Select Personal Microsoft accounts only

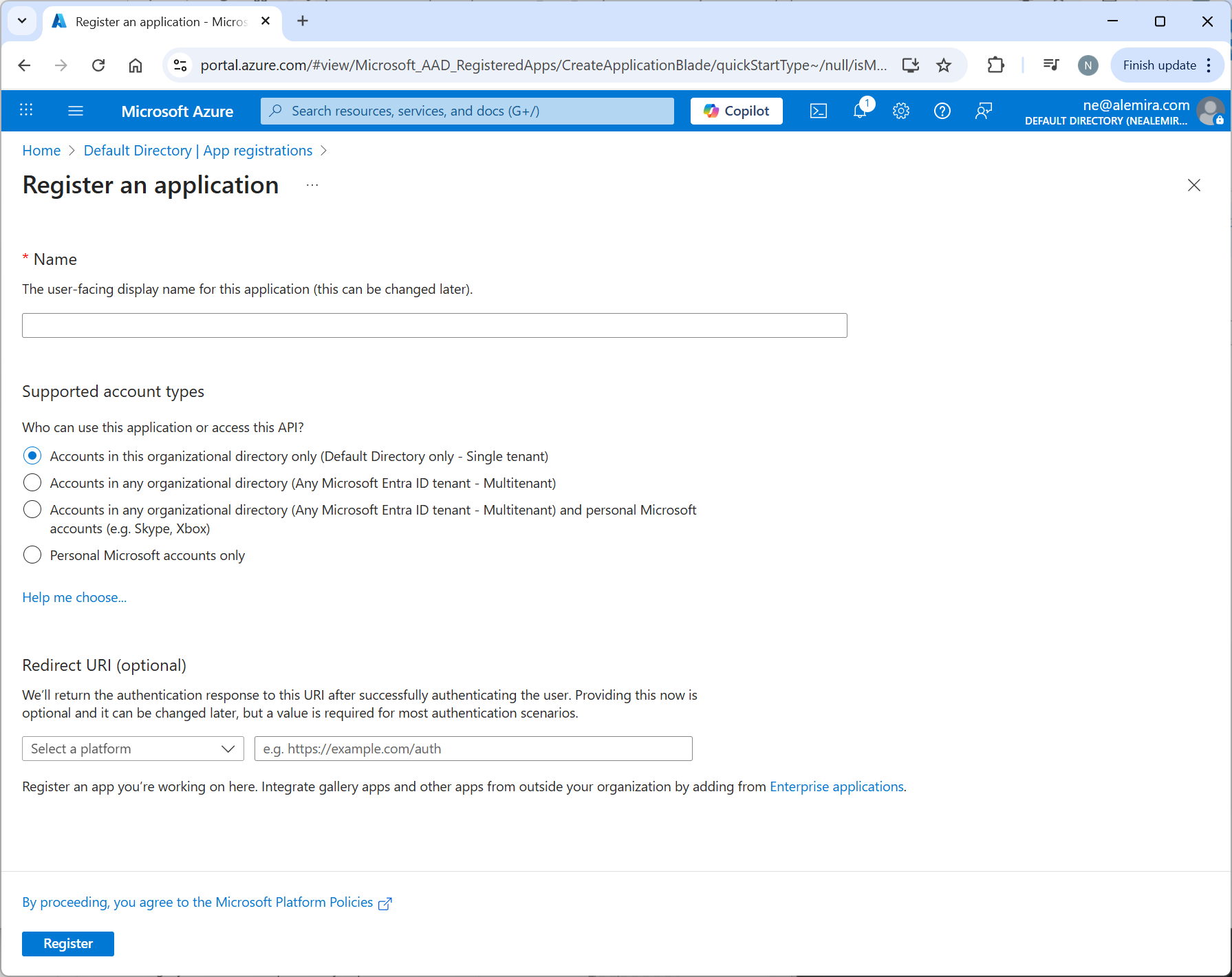point(32,555)
